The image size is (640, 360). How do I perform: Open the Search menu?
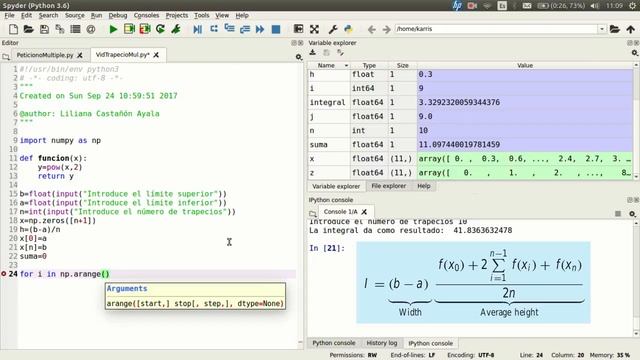click(x=49, y=15)
